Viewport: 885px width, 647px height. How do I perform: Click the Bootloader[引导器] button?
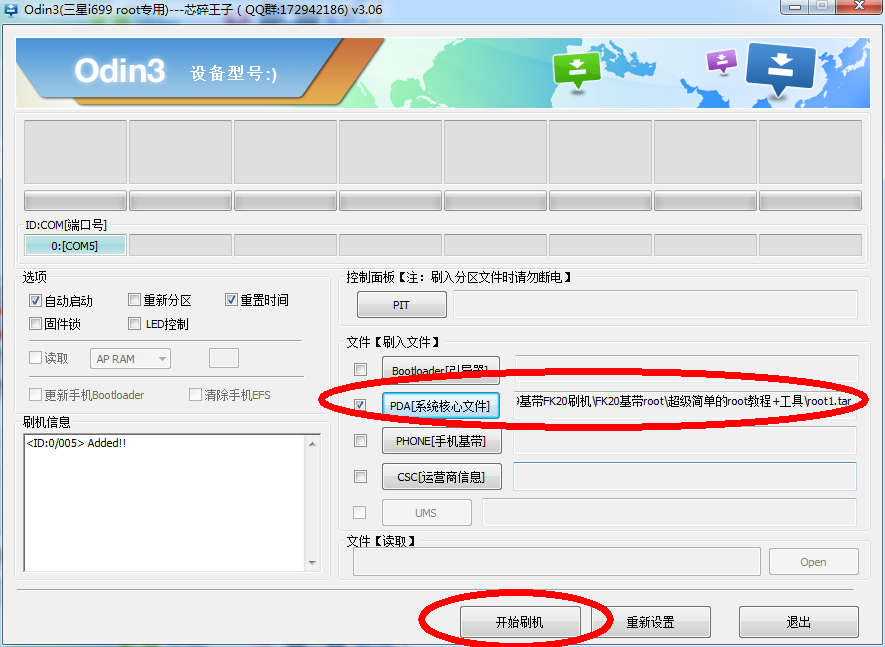point(441,370)
